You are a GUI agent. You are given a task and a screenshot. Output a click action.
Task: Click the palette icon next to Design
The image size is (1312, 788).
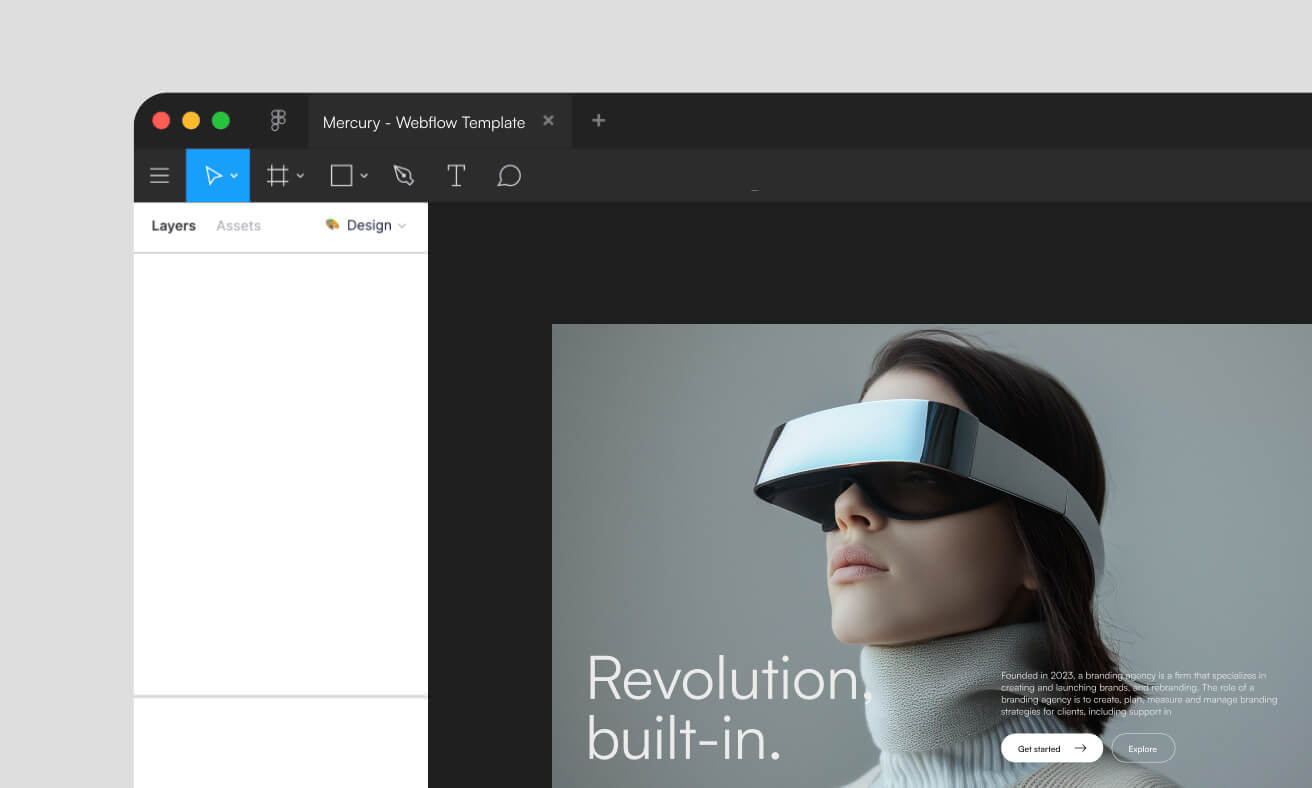331,225
